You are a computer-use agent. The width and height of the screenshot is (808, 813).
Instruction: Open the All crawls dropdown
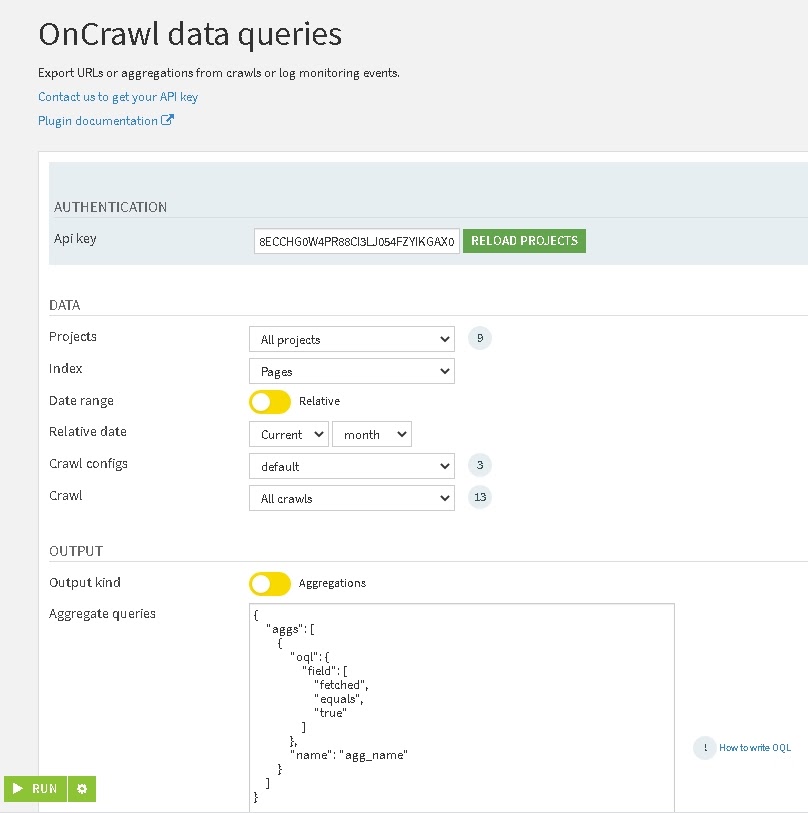click(x=351, y=497)
